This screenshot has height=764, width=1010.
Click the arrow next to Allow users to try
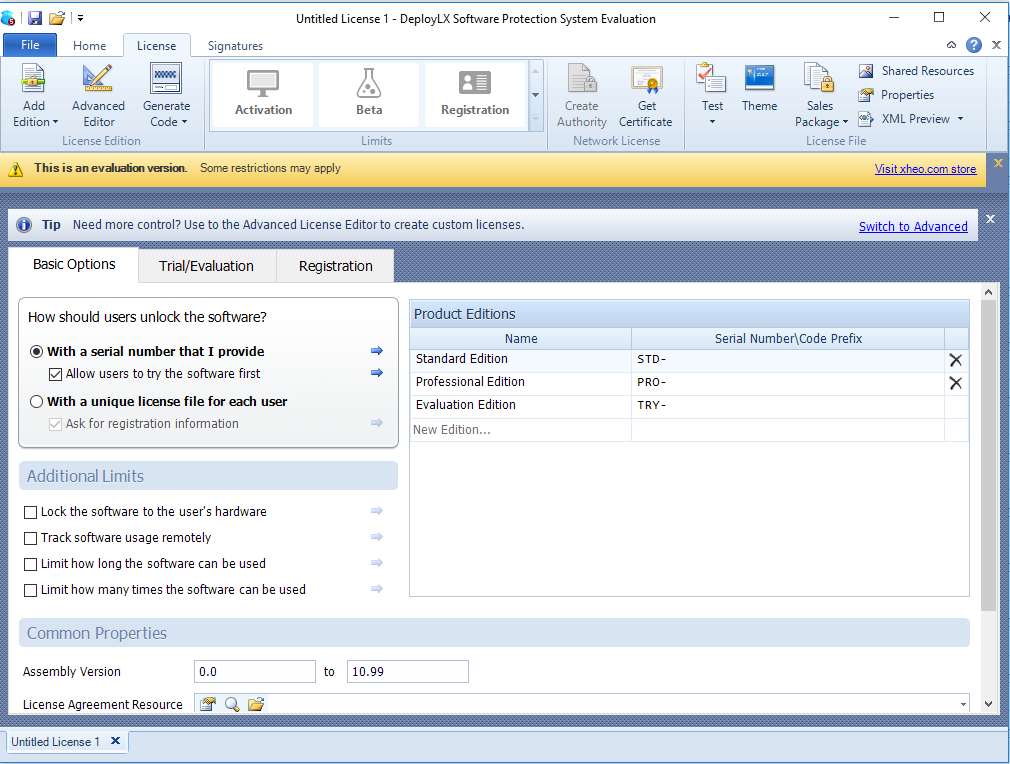(377, 372)
